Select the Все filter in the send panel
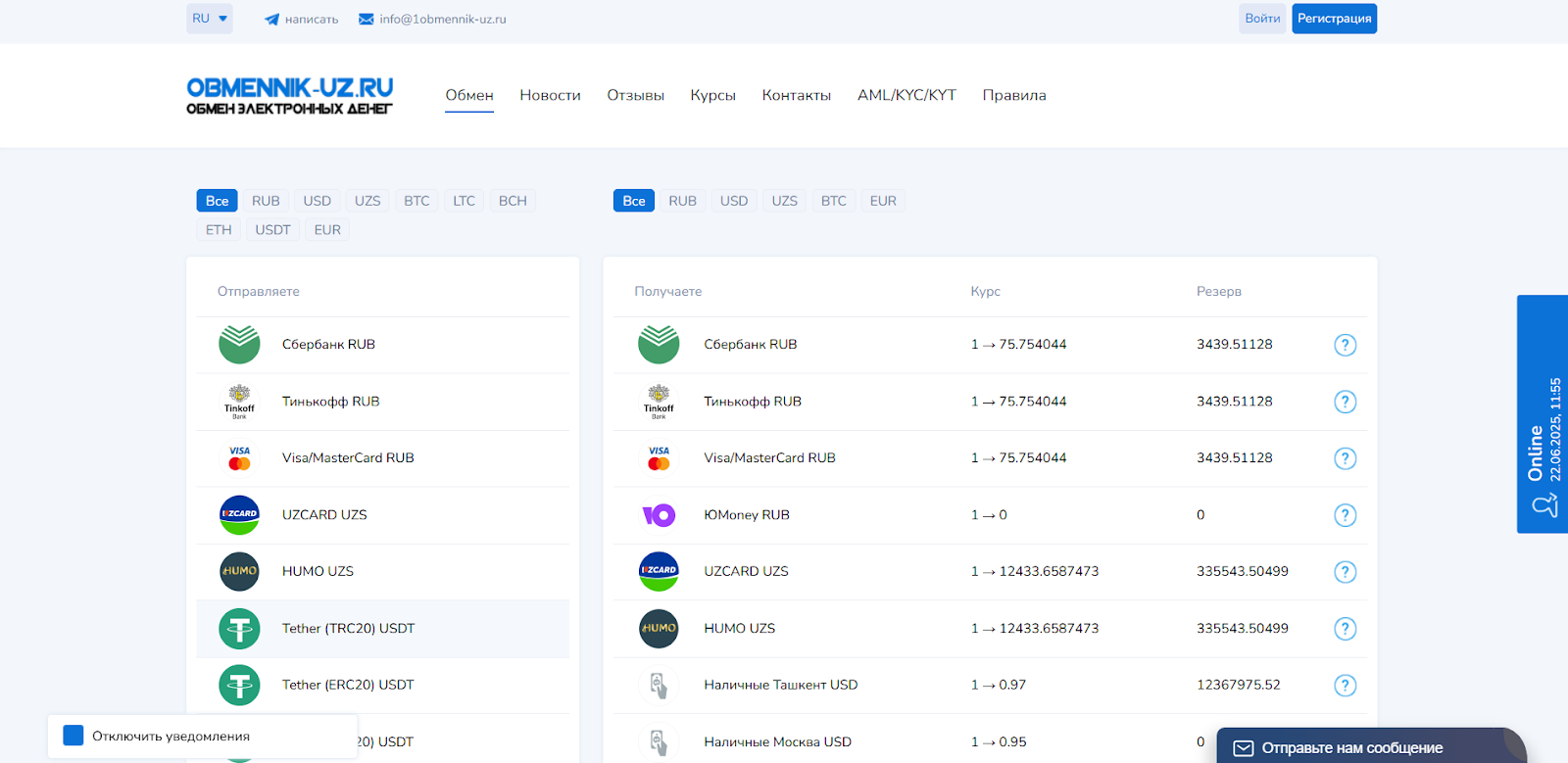Image resolution: width=1568 pixels, height=763 pixels. coord(217,201)
